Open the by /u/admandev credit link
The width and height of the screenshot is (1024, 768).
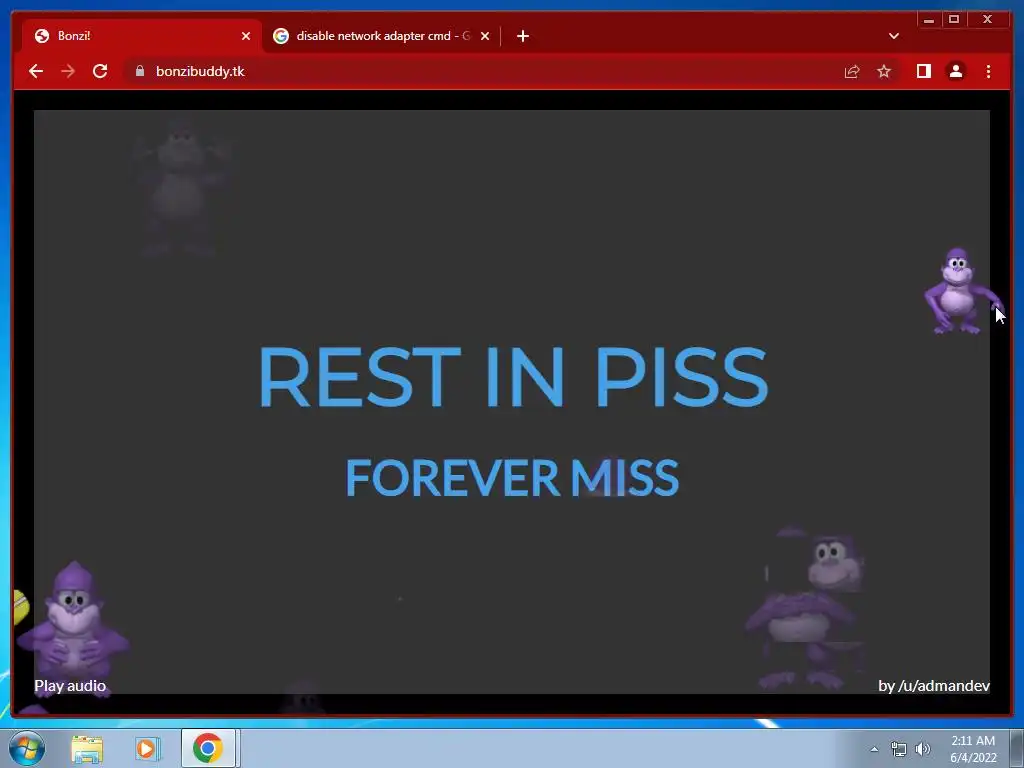934,686
